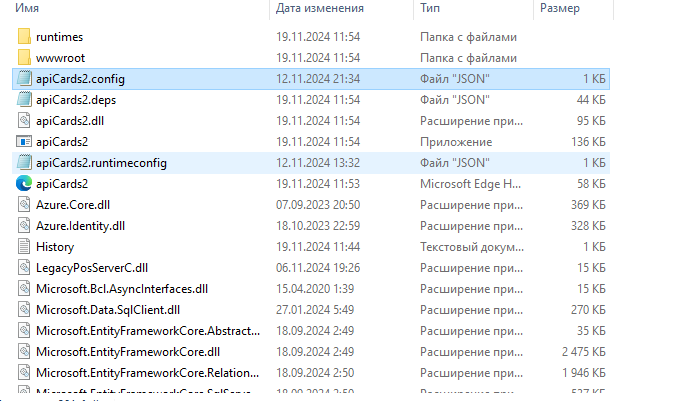Select the apiCards2.runtimeconfig file name
Viewport: 675px width, 401px height.
102,163
